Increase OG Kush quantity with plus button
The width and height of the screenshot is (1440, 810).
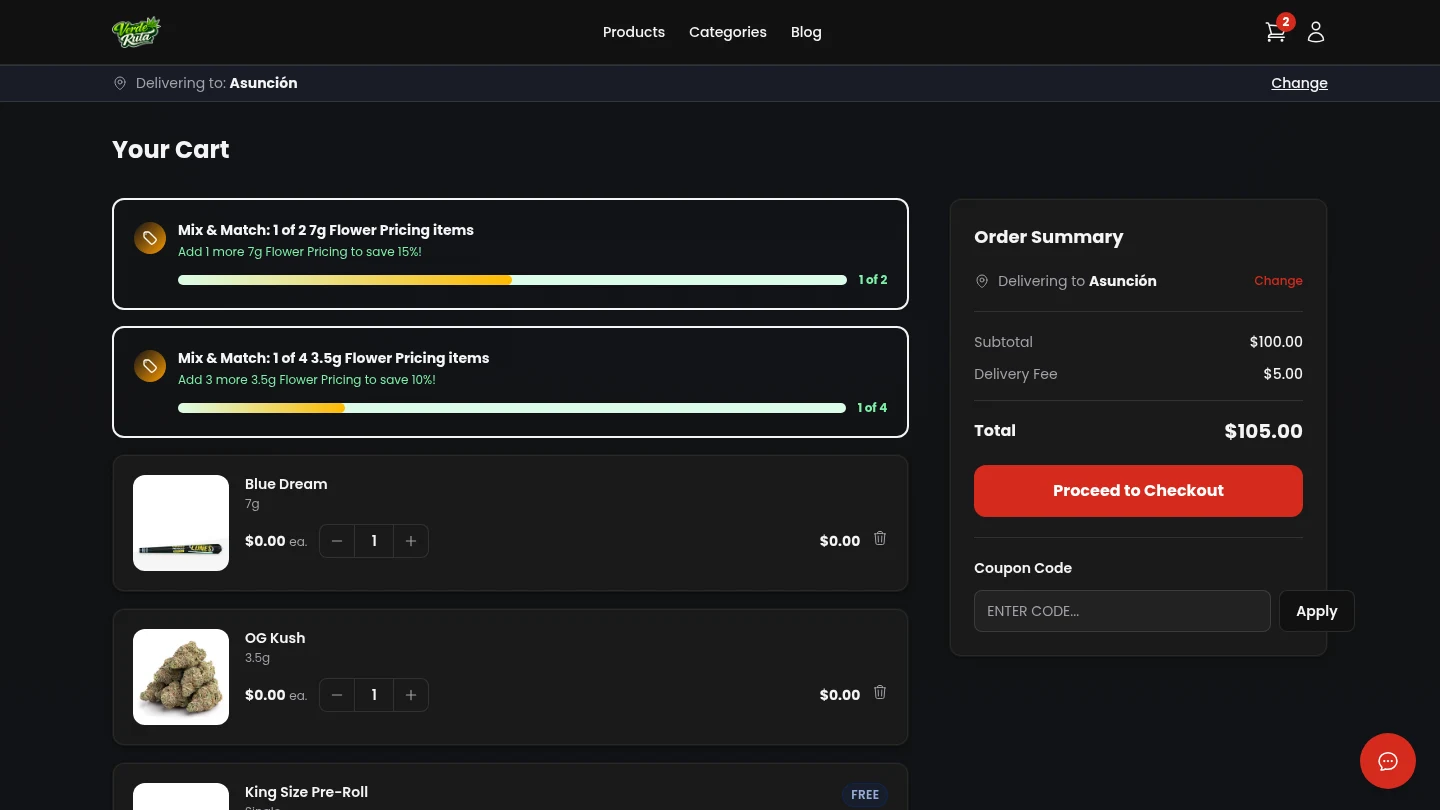(411, 694)
